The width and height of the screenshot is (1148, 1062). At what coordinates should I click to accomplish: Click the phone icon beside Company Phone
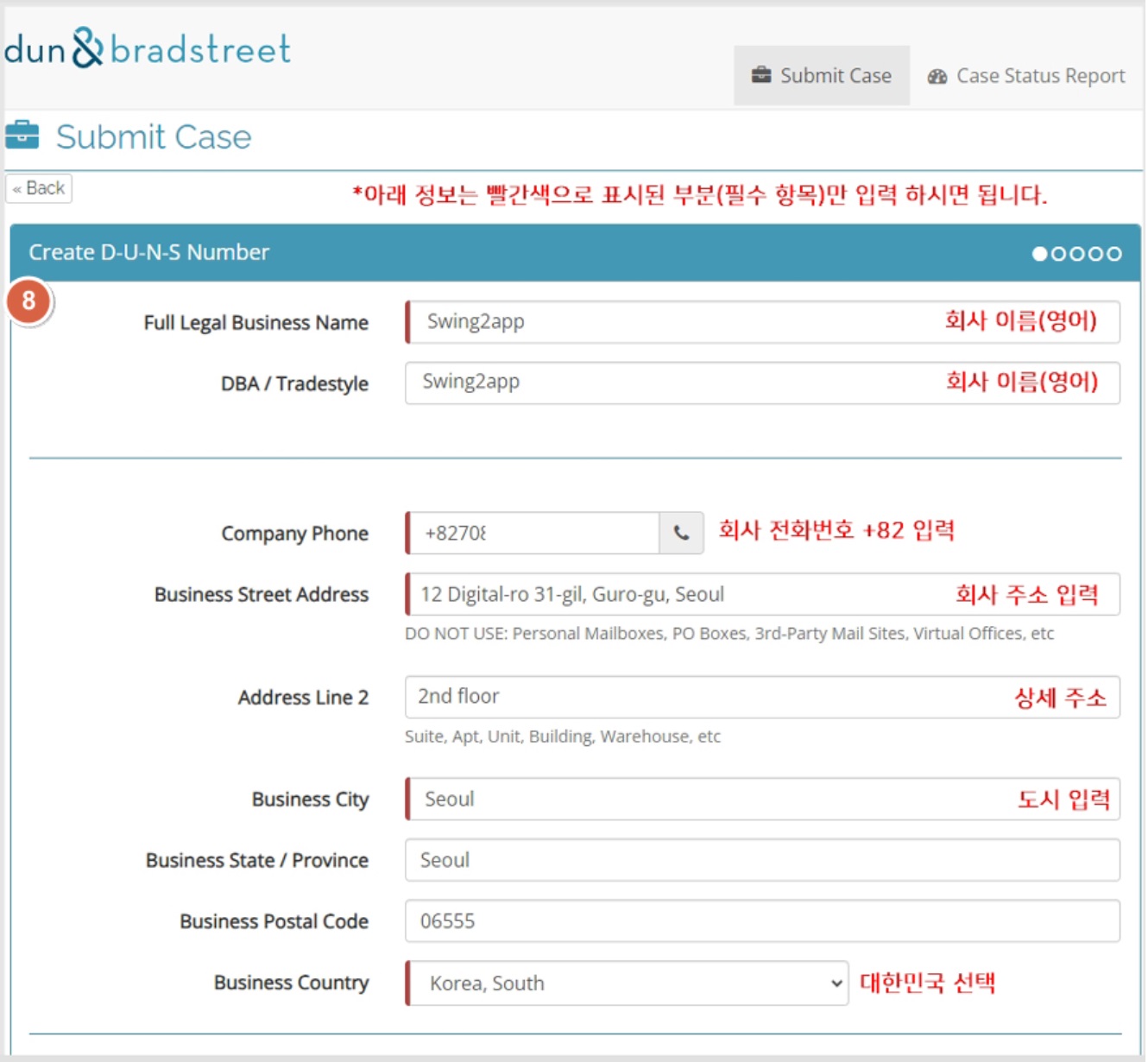point(682,534)
